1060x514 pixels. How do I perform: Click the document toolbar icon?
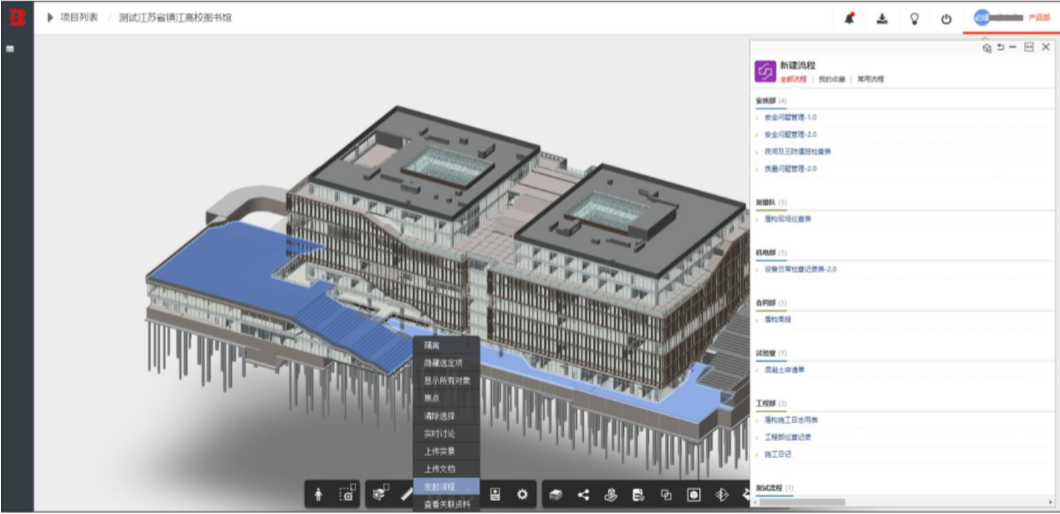[638, 495]
